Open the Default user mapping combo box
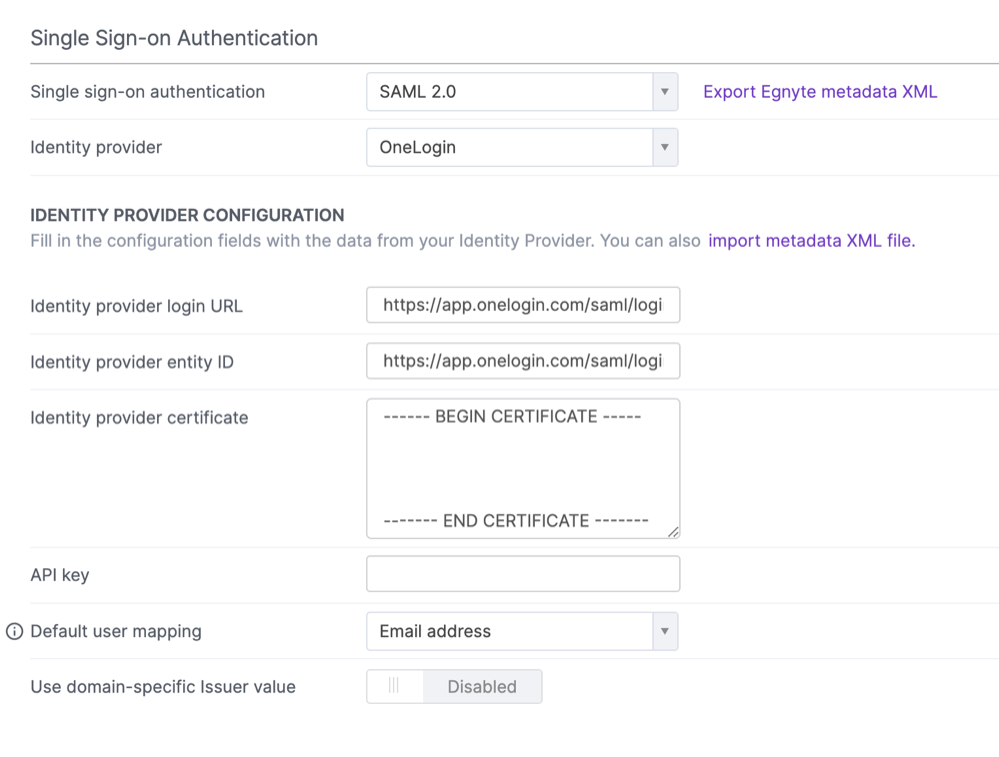Viewport: 999px width, 757px height. click(510, 631)
